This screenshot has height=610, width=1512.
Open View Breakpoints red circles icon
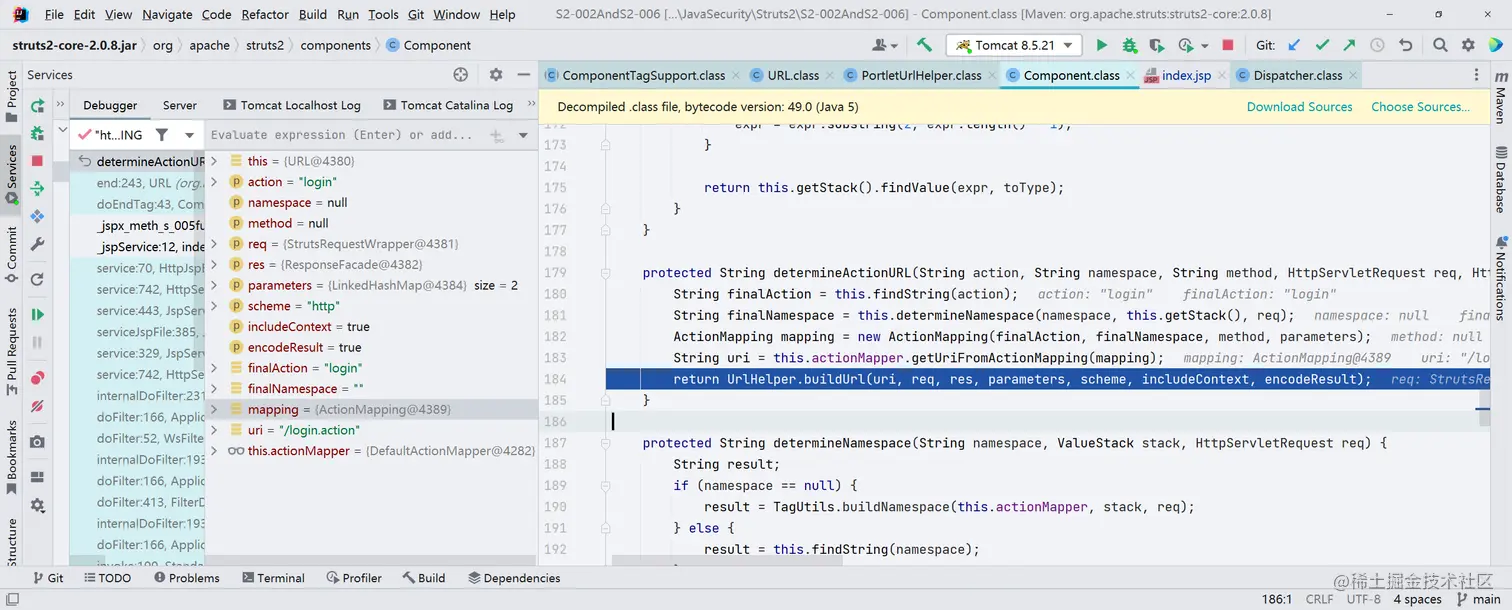pyautogui.click(x=38, y=378)
